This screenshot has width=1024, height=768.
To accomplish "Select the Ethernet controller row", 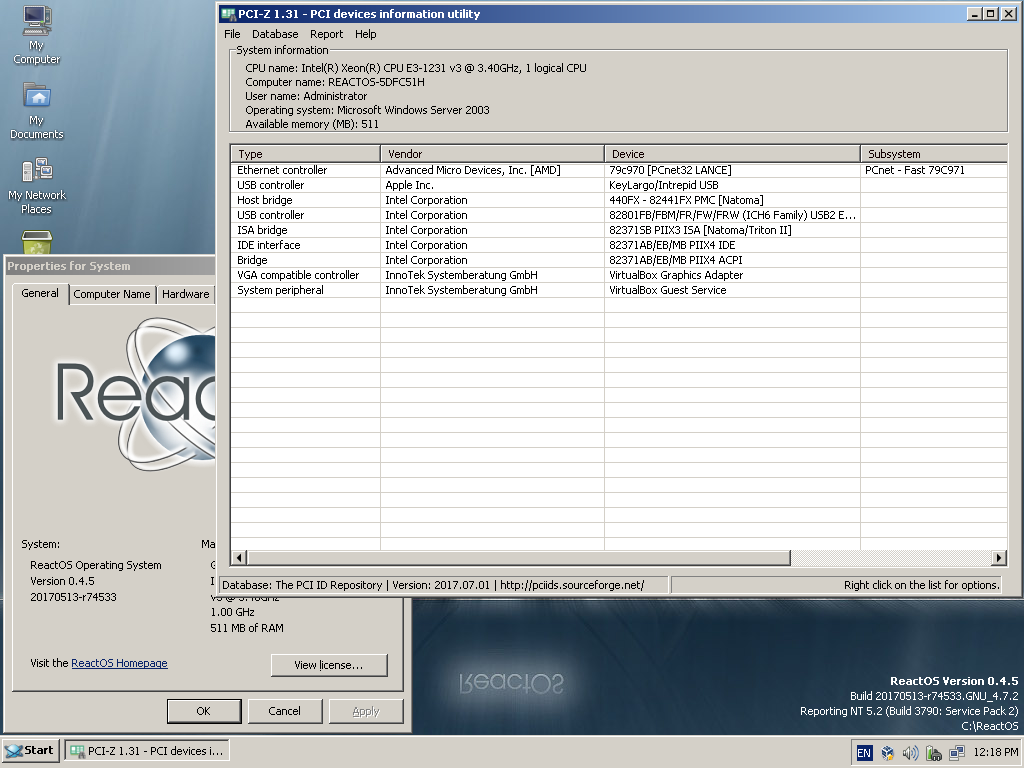I will click(x=618, y=170).
